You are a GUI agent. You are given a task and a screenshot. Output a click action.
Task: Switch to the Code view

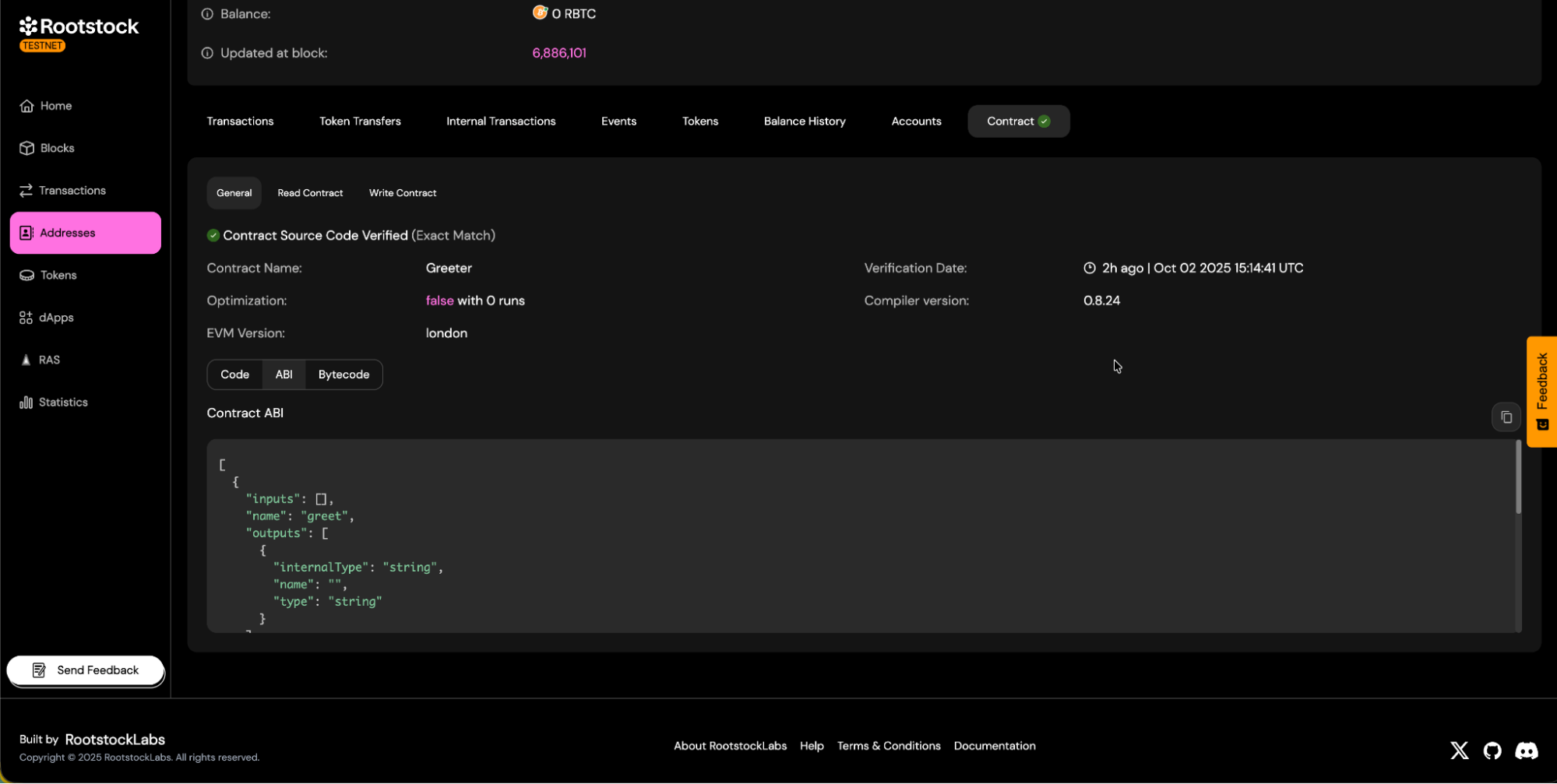click(x=234, y=374)
